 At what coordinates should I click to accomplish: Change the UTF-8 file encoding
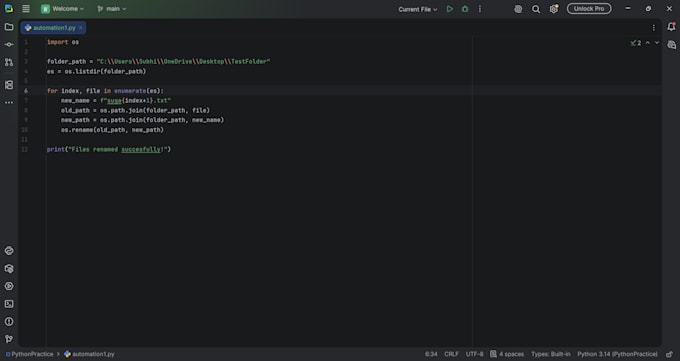[474, 354]
